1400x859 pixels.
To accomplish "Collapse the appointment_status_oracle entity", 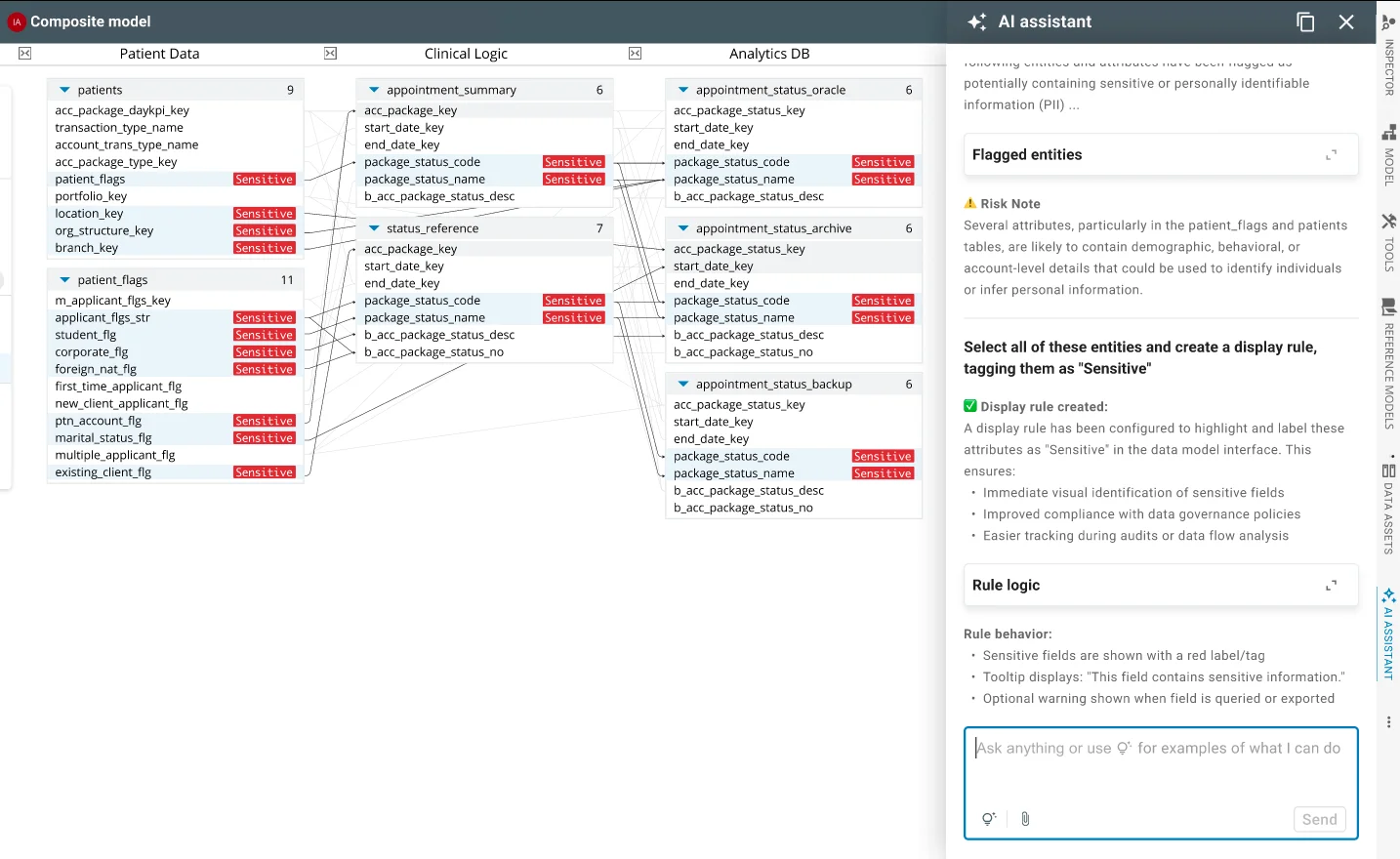I will click(x=683, y=90).
